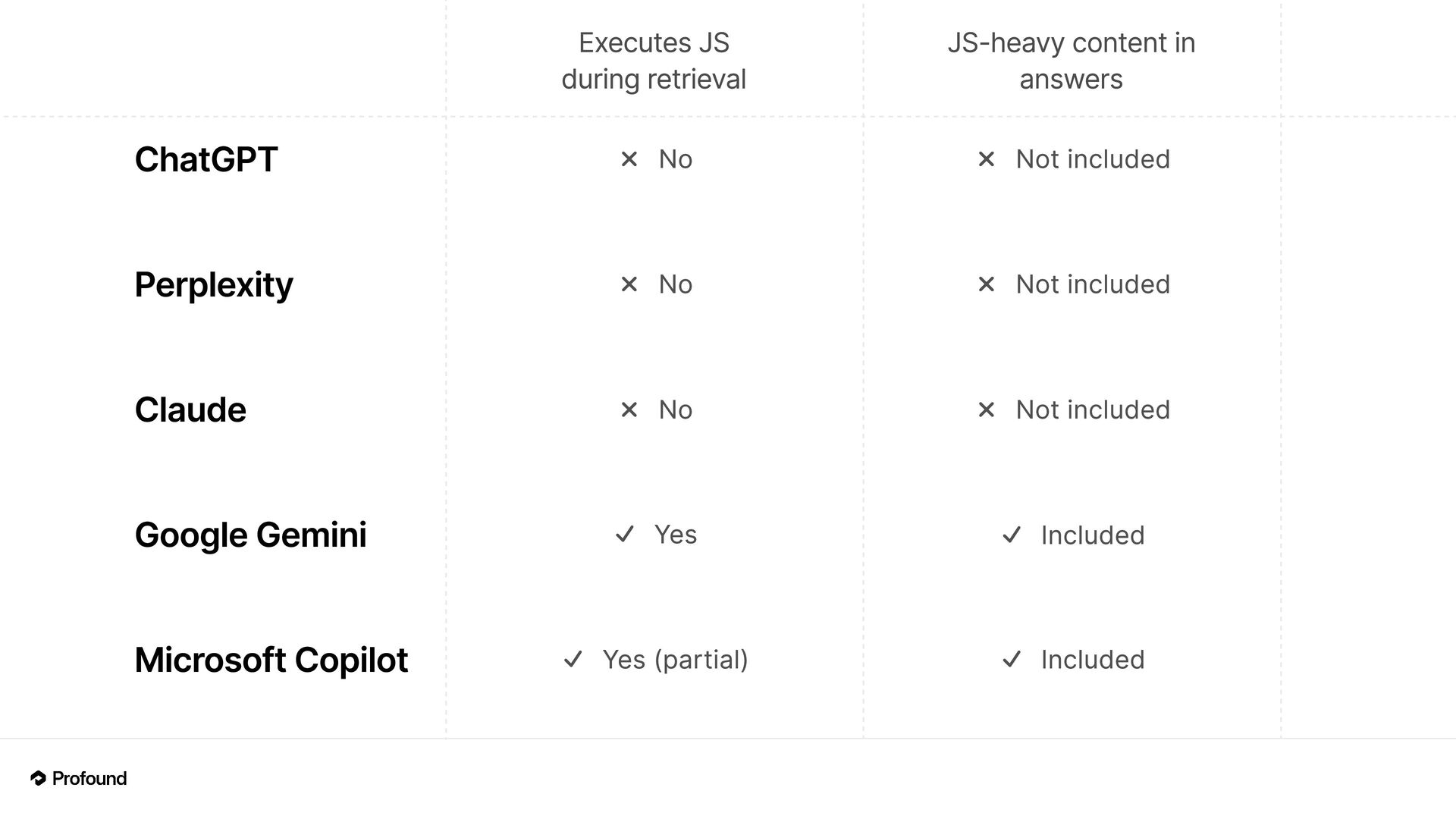Screen dimensions: 1456x819
Task: Select the ChatGPT row label
Action: (x=206, y=159)
